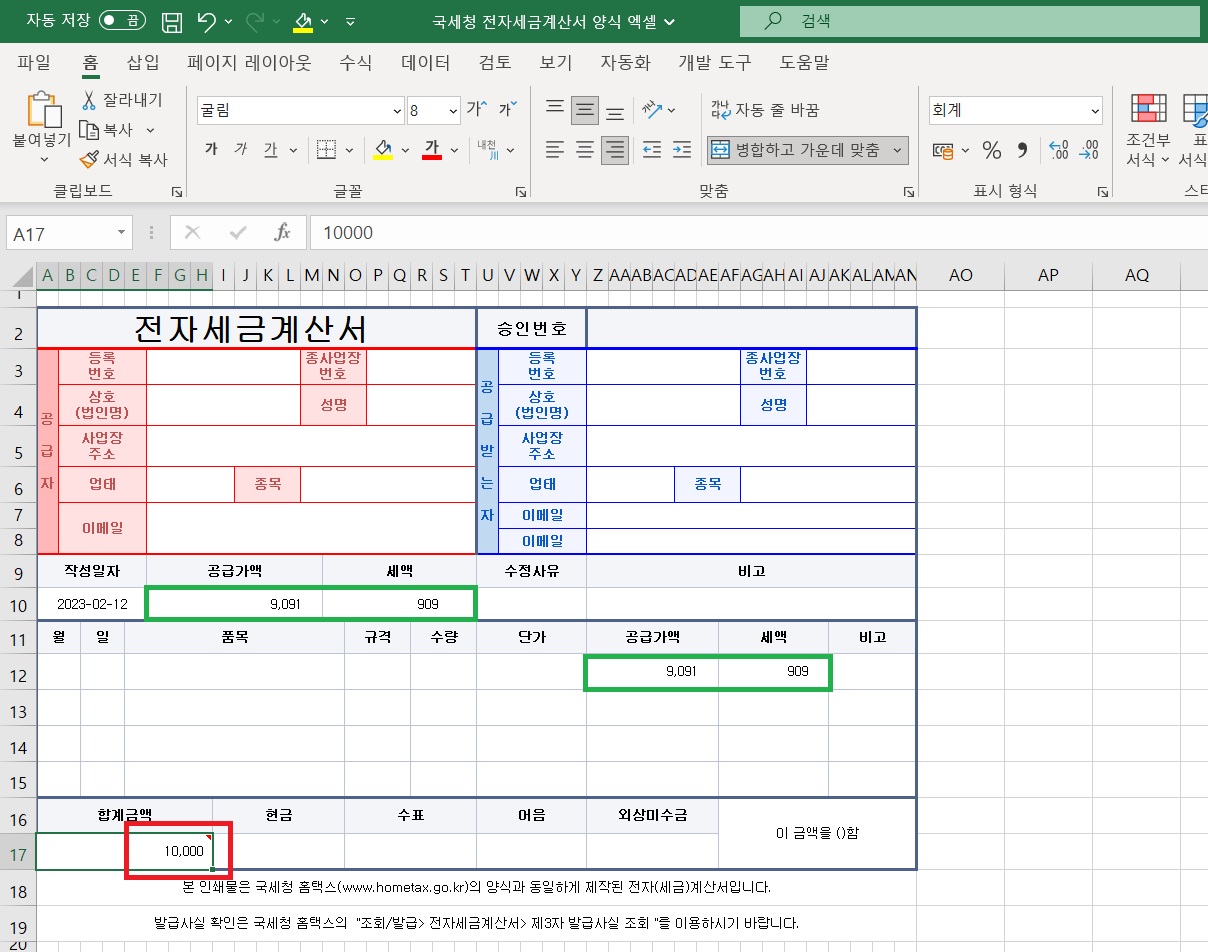Select the cell containing 2023-02-12
Screen dimensions: 1208x952
(91, 604)
